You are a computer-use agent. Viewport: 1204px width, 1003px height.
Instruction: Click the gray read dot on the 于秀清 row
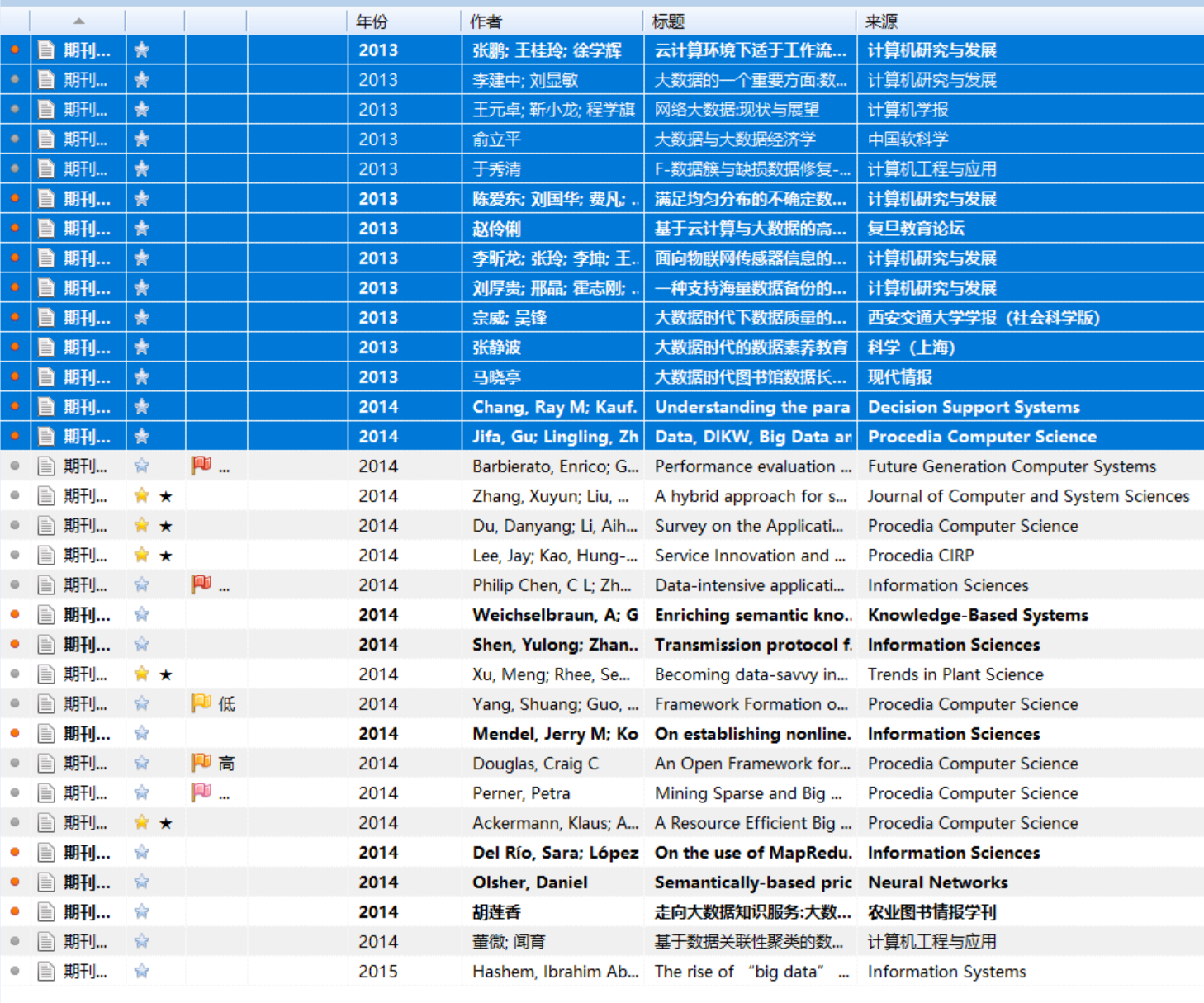click(x=15, y=169)
